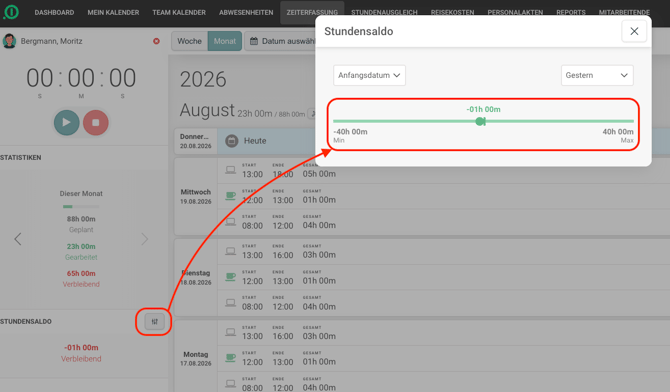Select laptop icon of Montag 13:00 entry
670x392 pixels.
pyautogui.click(x=231, y=332)
